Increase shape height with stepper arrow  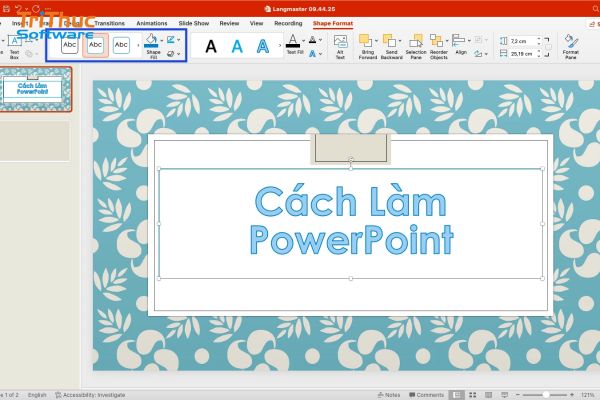tap(539, 39)
